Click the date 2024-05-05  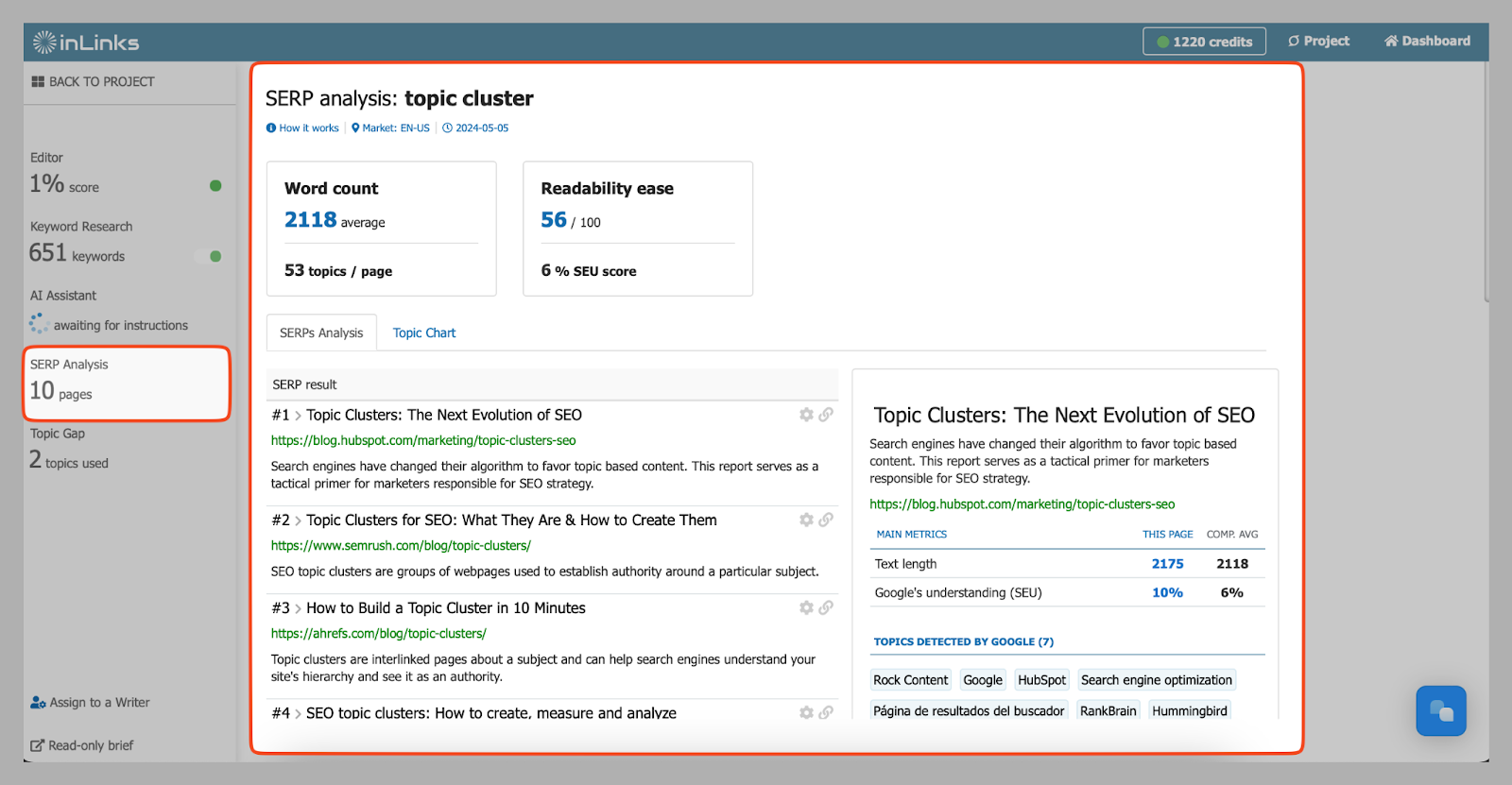coord(482,128)
